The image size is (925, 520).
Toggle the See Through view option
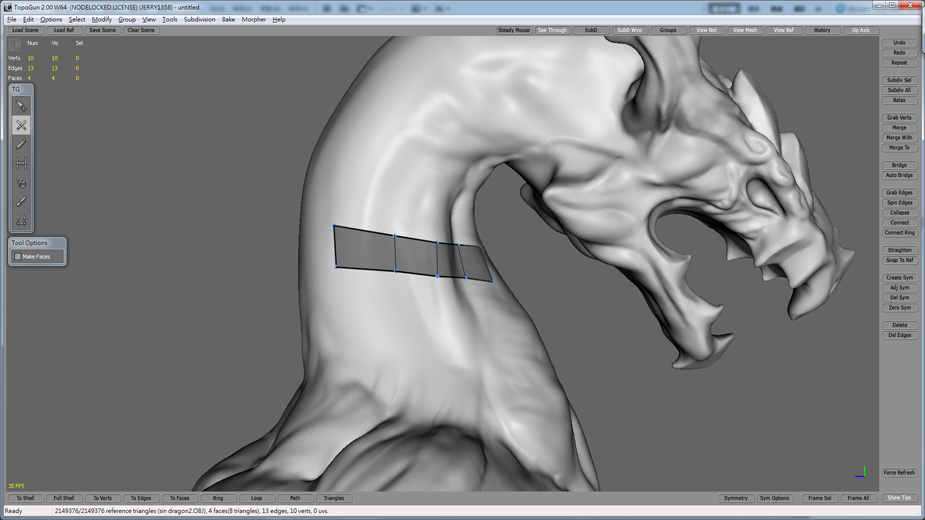pos(552,30)
